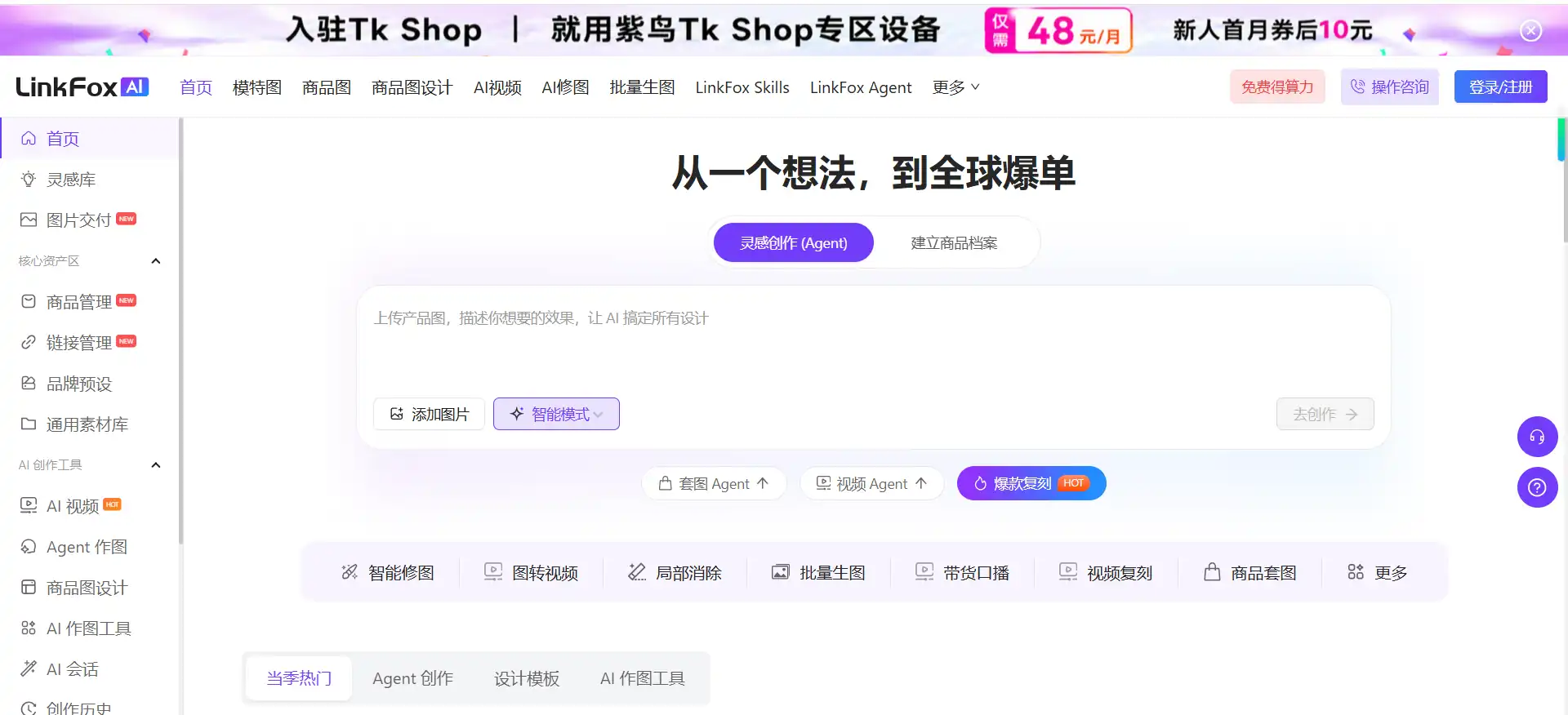Close the Tk Shop promotional banner
Screen dimensions: 1568x715
coord(1530,30)
